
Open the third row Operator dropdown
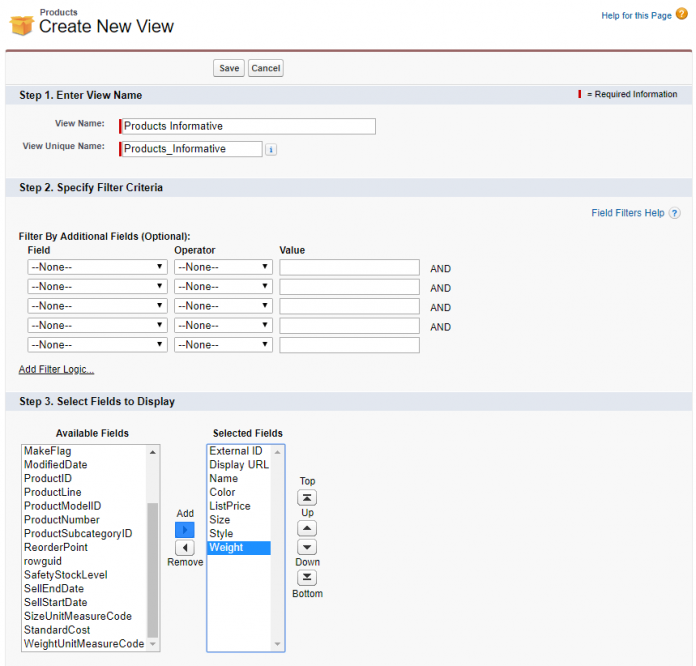point(223,306)
